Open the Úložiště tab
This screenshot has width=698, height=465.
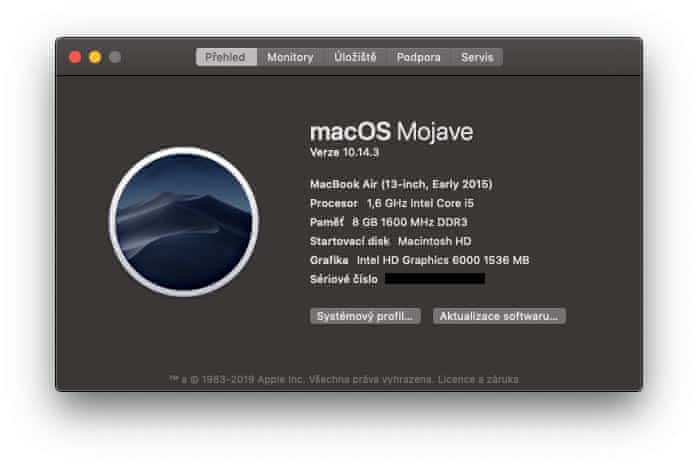pos(355,57)
